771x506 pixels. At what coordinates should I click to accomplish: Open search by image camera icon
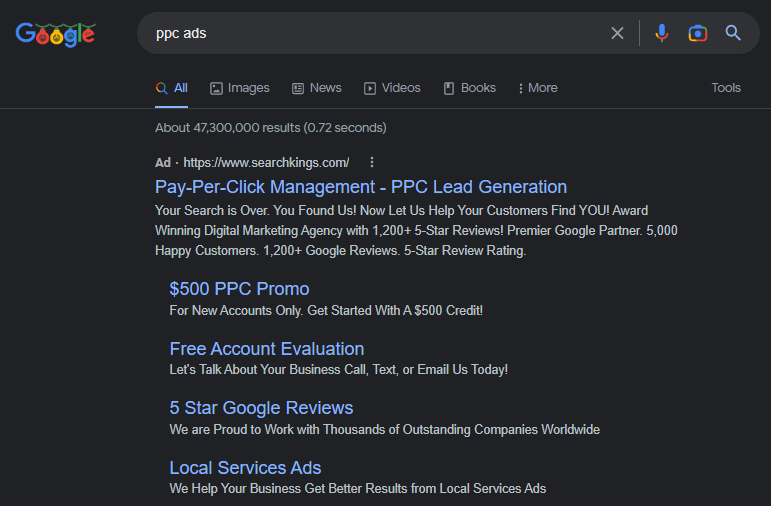pos(697,33)
